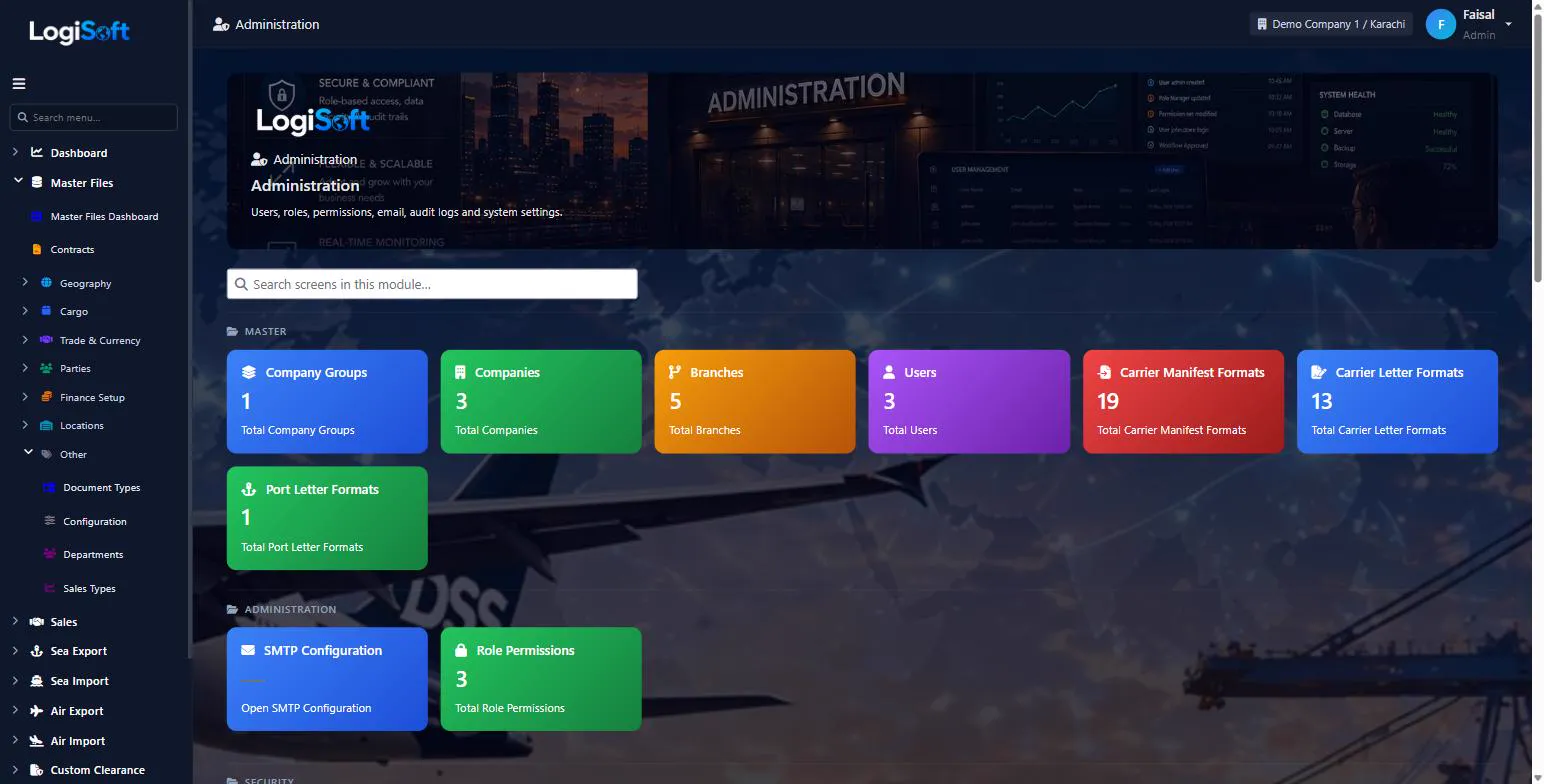
Task: Click the Sea Import ship icon
Action: (37, 681)
